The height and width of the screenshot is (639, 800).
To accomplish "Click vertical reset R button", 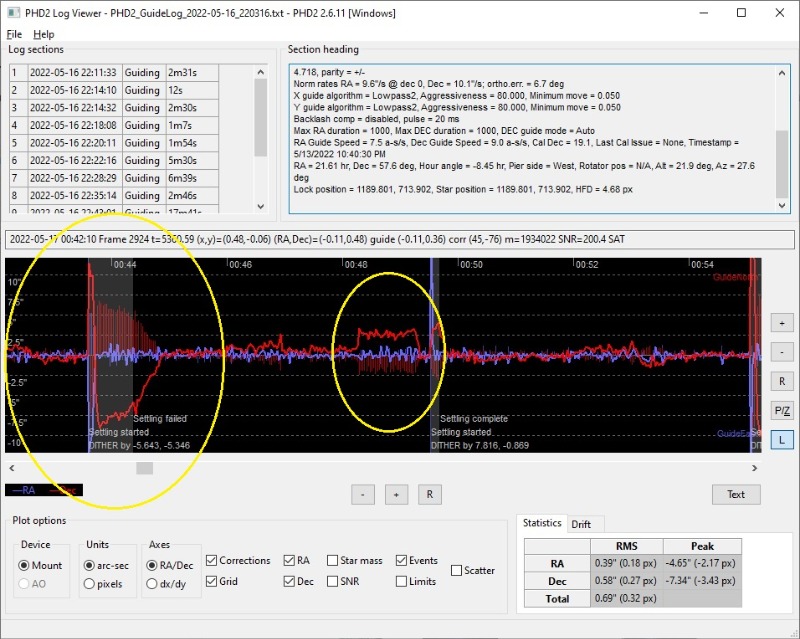I will click(782, 381).
